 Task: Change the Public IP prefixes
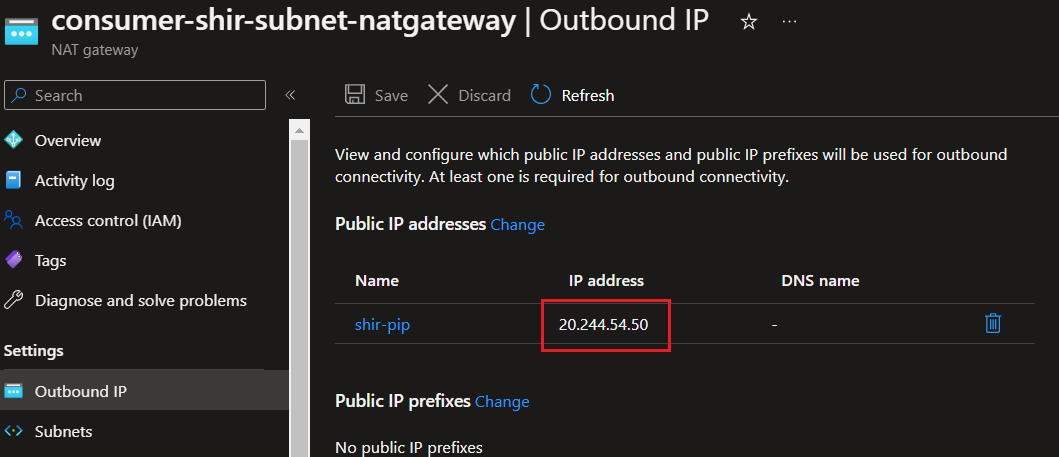coord(502,402)
